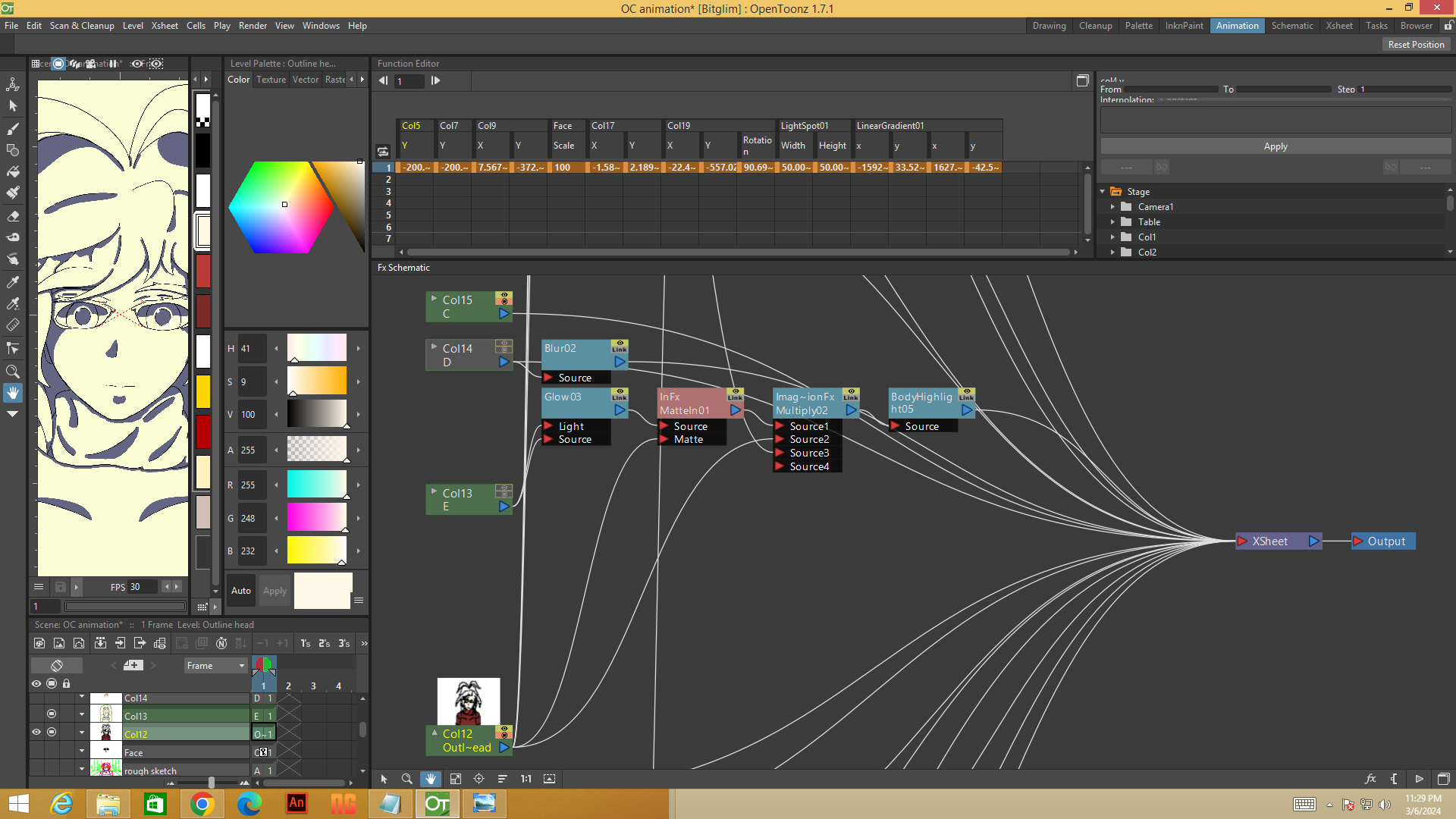Click the 2's reframe button
Viewport: 1456px width, 819px height.
point(325,643)
